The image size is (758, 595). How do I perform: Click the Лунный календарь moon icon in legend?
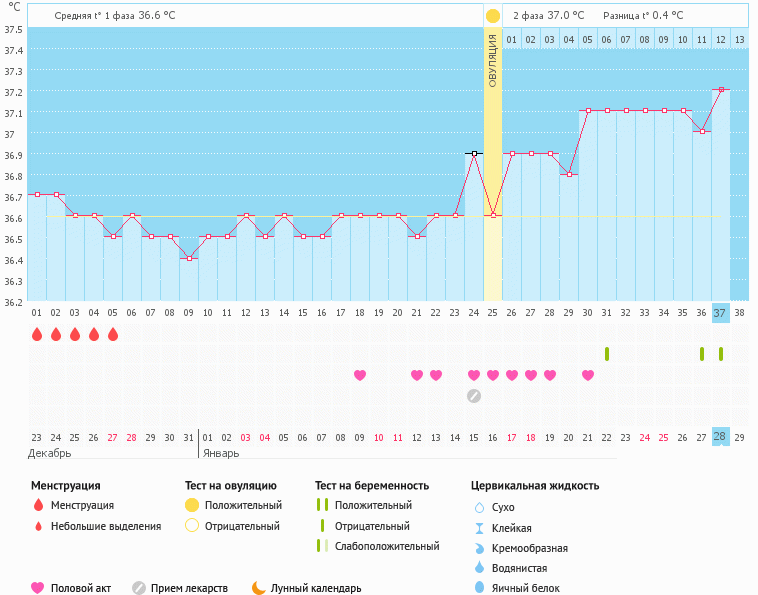point(258,588)
